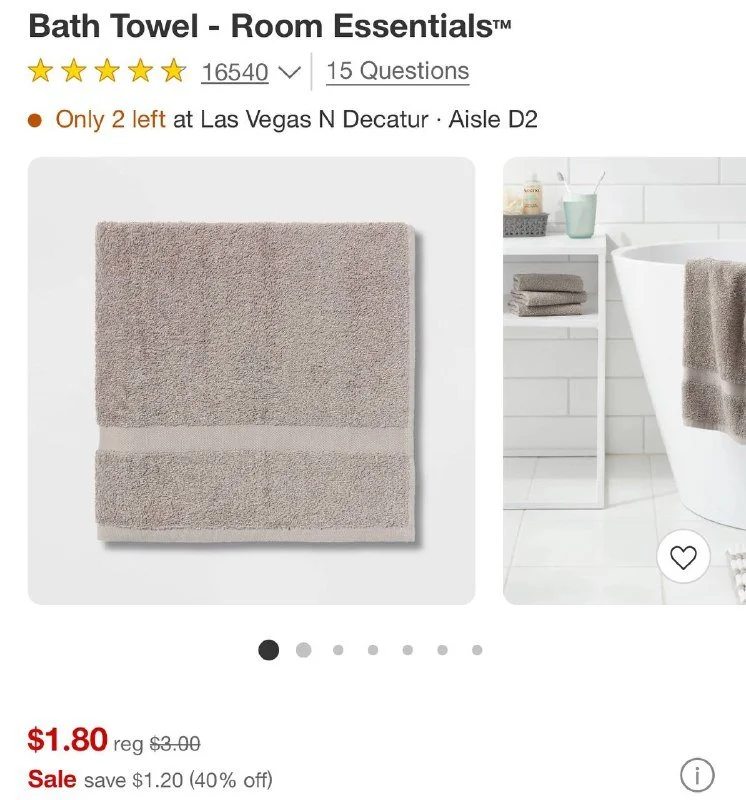Open the 15 Questions link

tap(397, 71)
